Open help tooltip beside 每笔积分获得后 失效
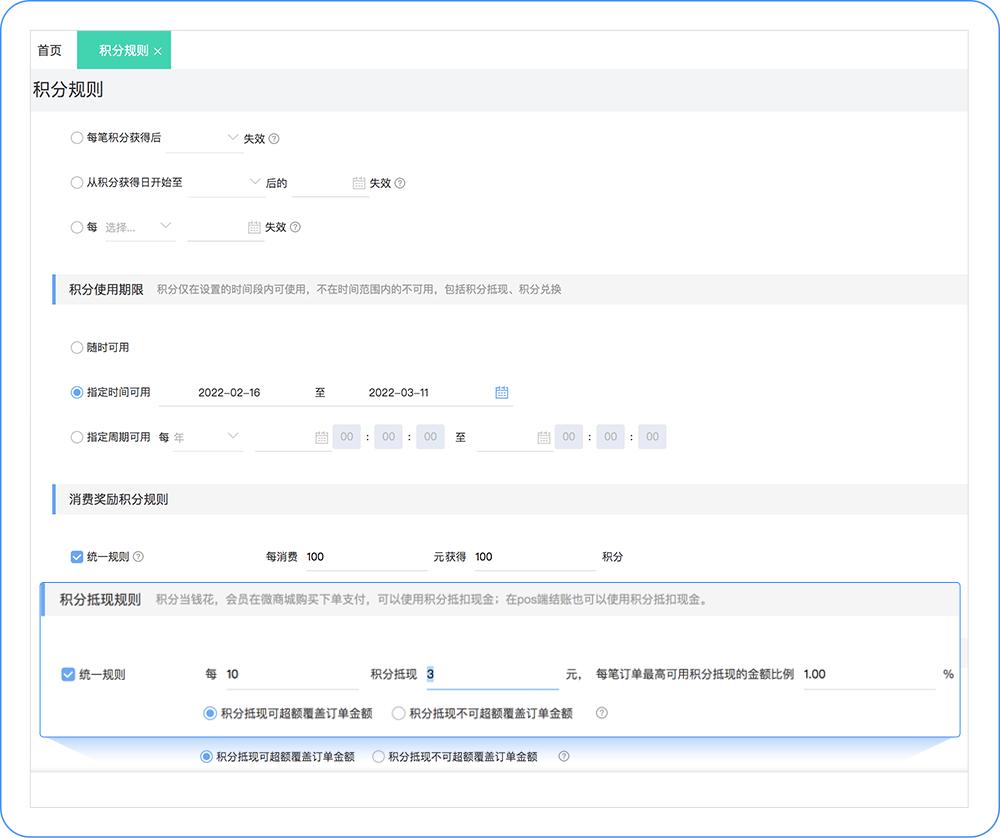Viewport: 1000px width, 838px height. [x=272, y=138]
